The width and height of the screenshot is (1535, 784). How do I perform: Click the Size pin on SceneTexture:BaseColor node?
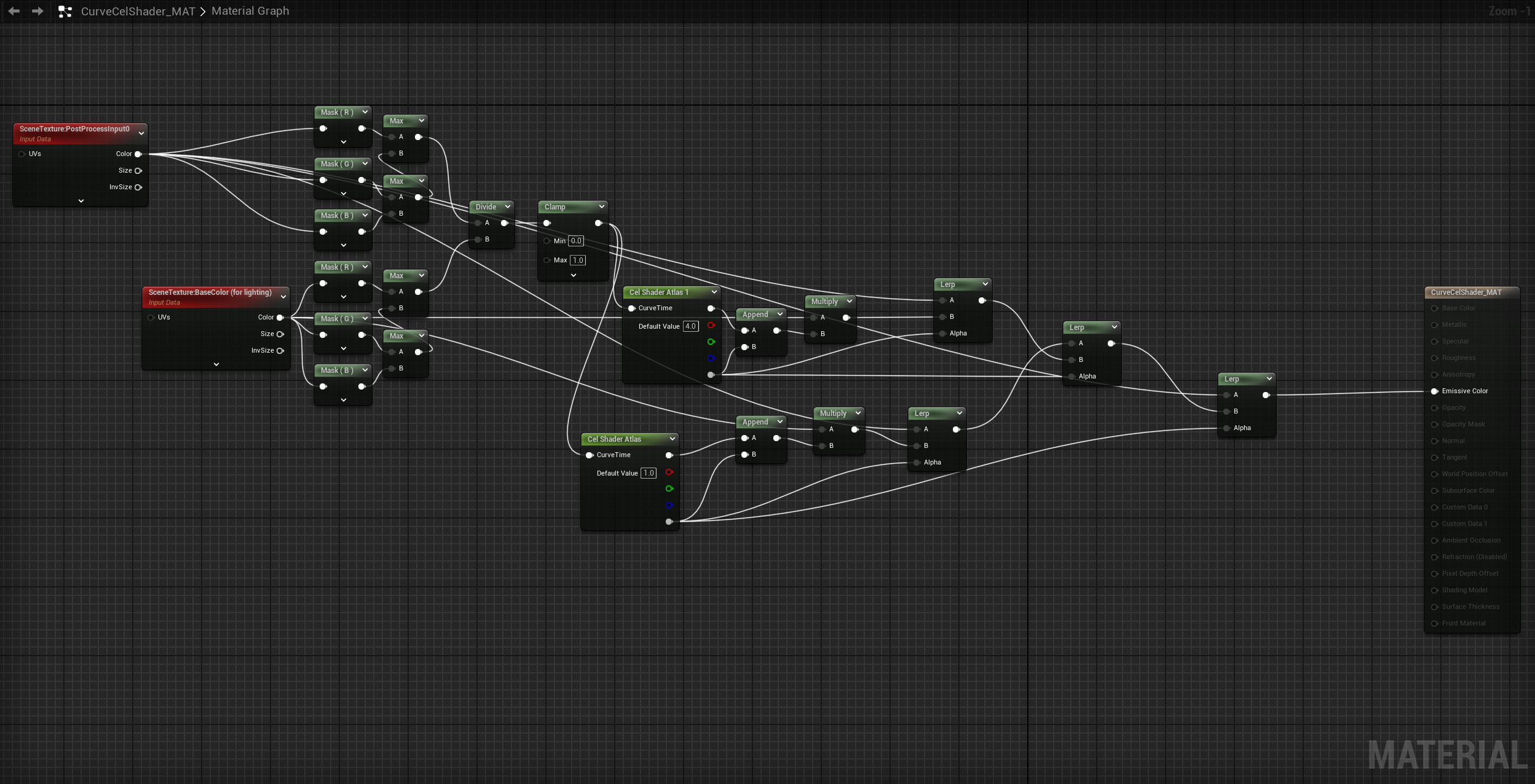(280, 334)
